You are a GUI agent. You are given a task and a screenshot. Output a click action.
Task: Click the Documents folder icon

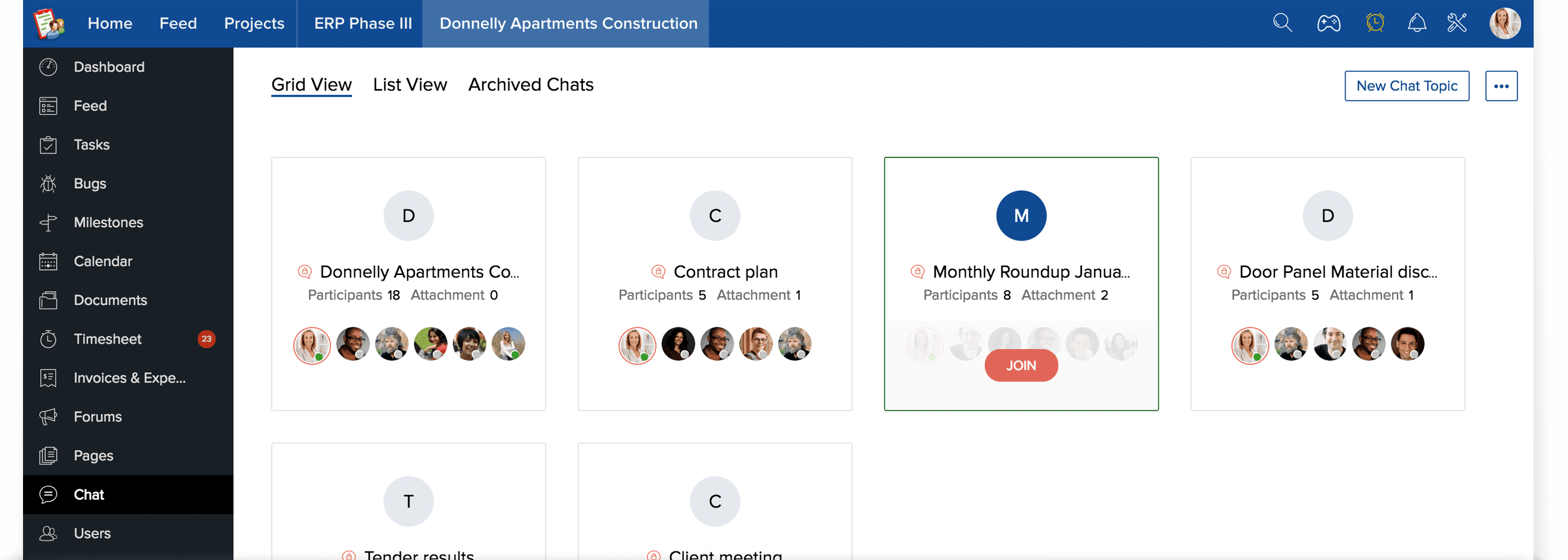[48, 301]
